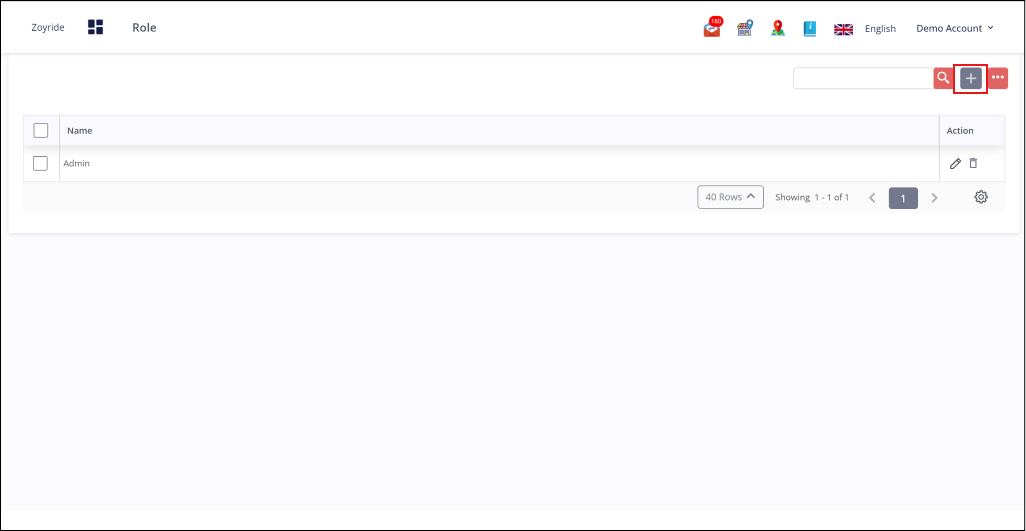Go to next page arrow
The image size is (1026, 531).
click(x=934, y=198)
